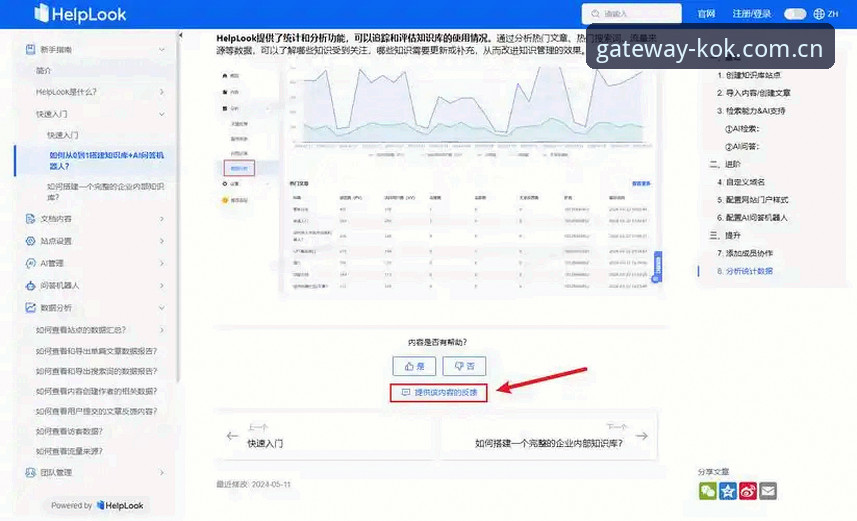The height and width of the screenshot is (521, 857).
Task: Go to next article 如何搭建一个完整的企业内部知识库?
Action: pos(549,436)
